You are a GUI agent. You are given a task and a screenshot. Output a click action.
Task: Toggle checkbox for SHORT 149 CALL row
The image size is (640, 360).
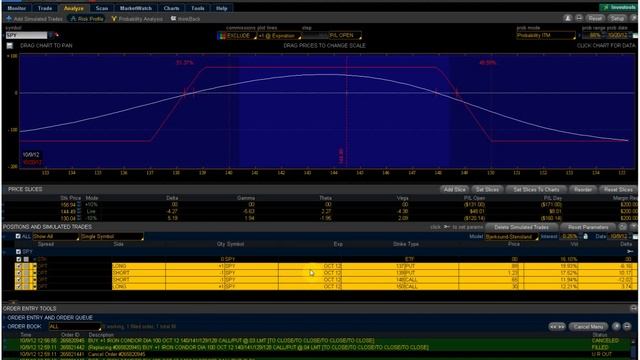click(19, 280)
